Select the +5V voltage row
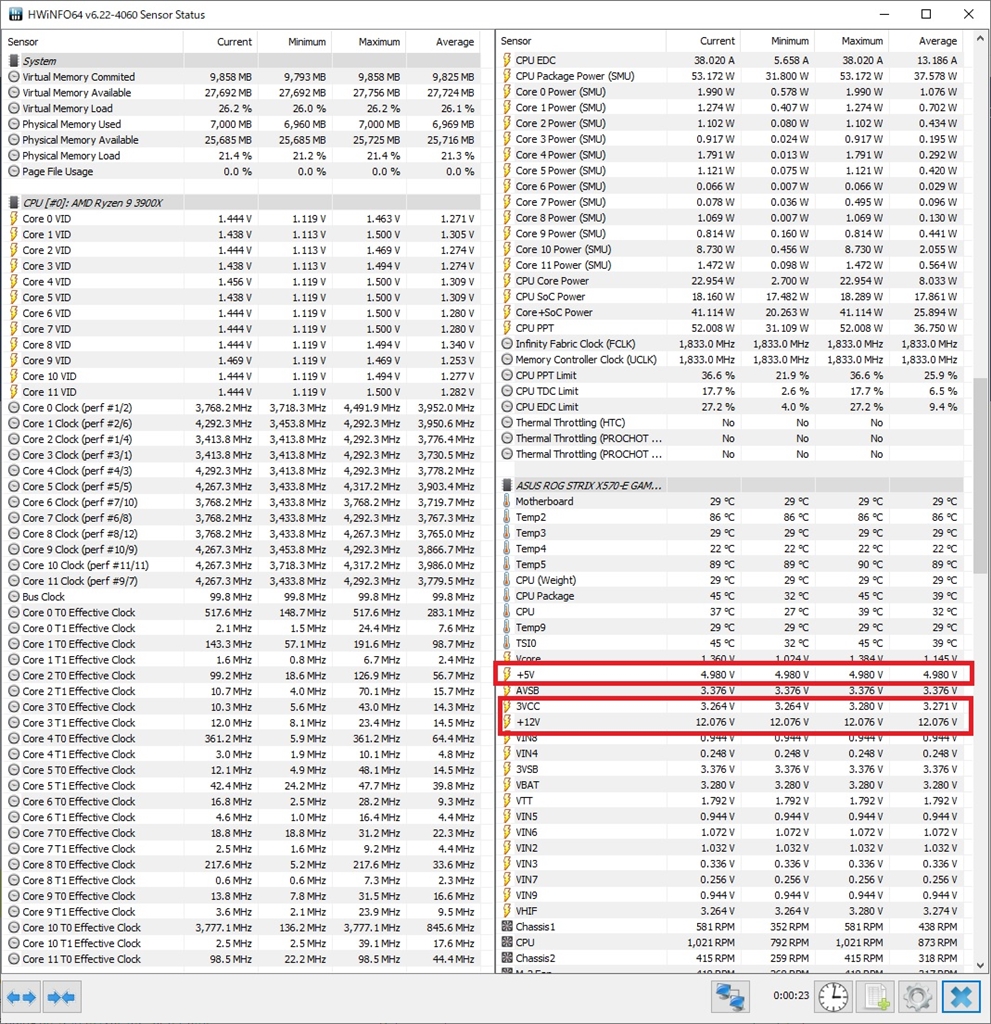Screen dimensions: 991x1024 (730, 675)
